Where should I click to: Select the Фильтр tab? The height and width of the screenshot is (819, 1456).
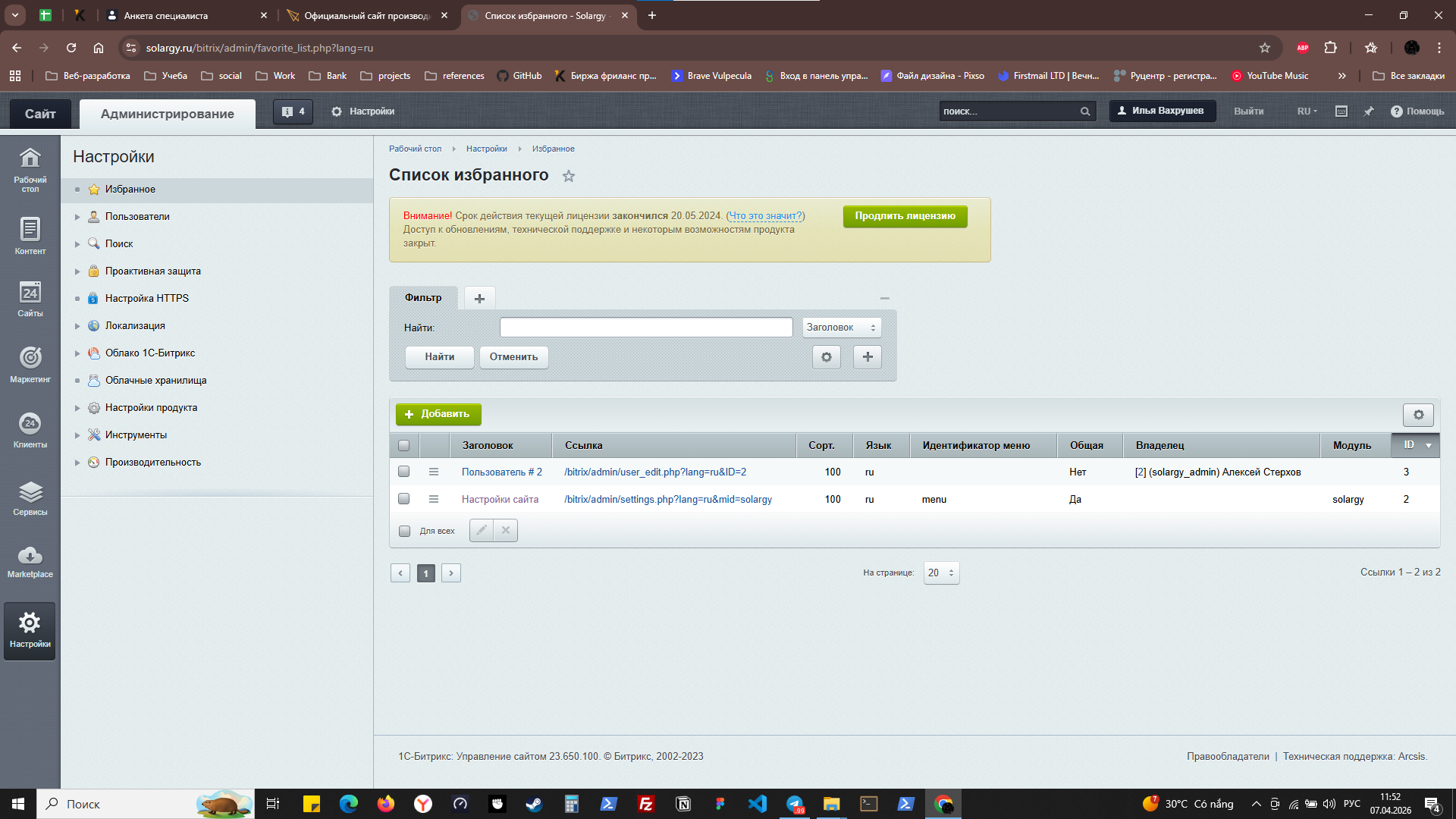coord(423,298)
